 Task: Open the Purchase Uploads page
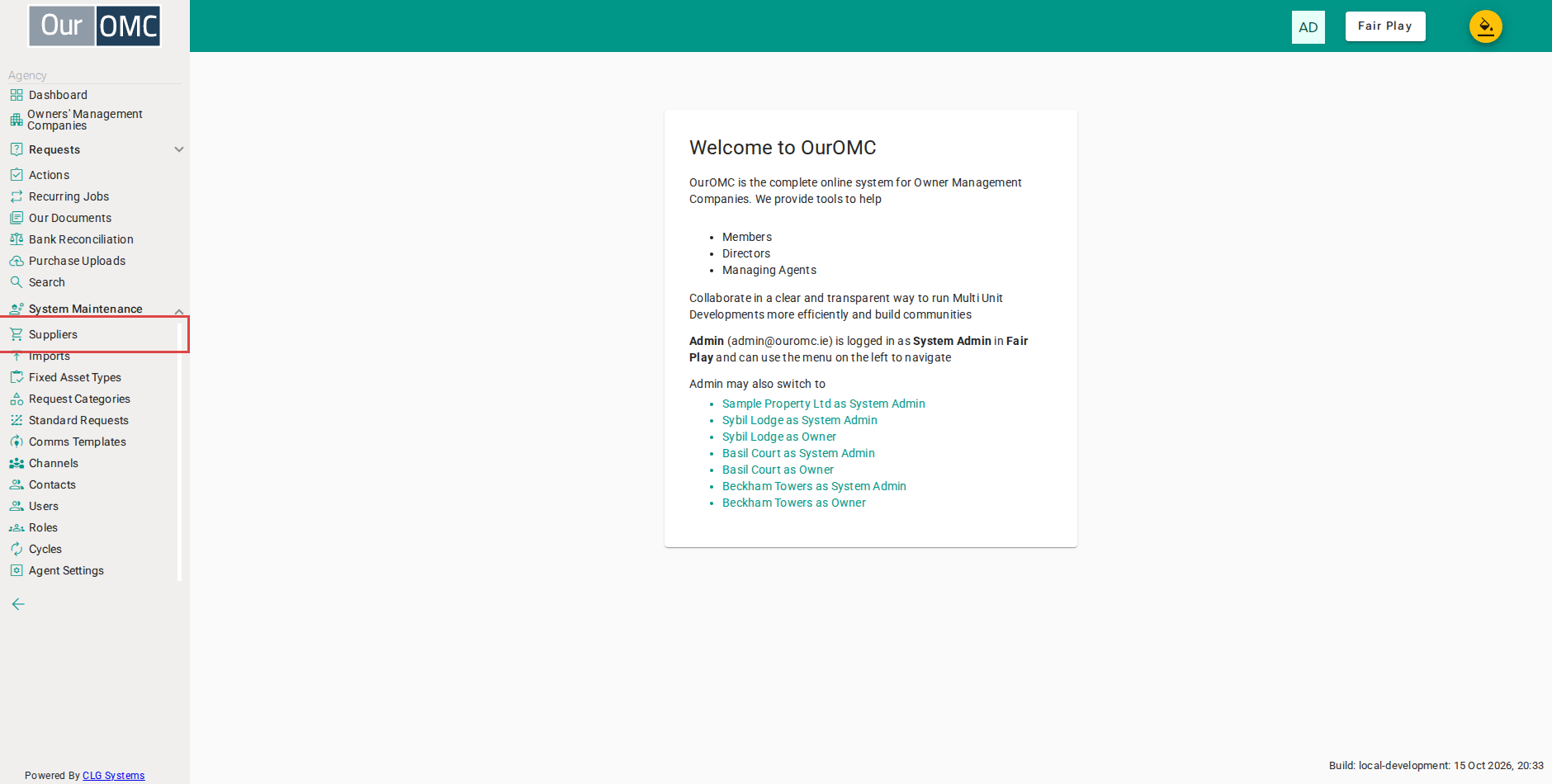tap(77, 261)
